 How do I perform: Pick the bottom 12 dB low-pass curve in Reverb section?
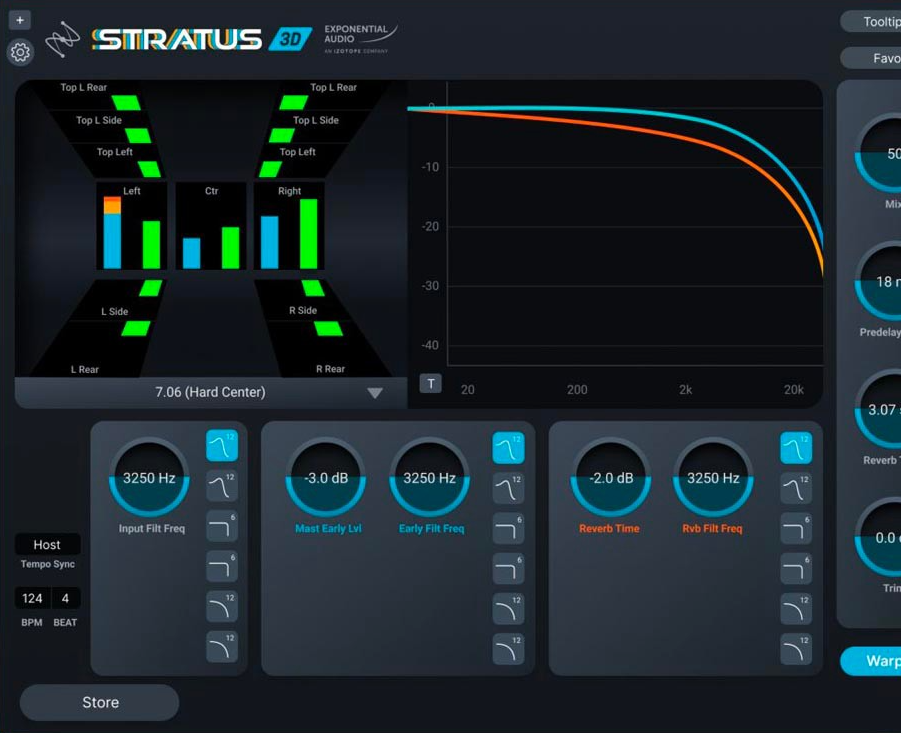pos(796,649)
